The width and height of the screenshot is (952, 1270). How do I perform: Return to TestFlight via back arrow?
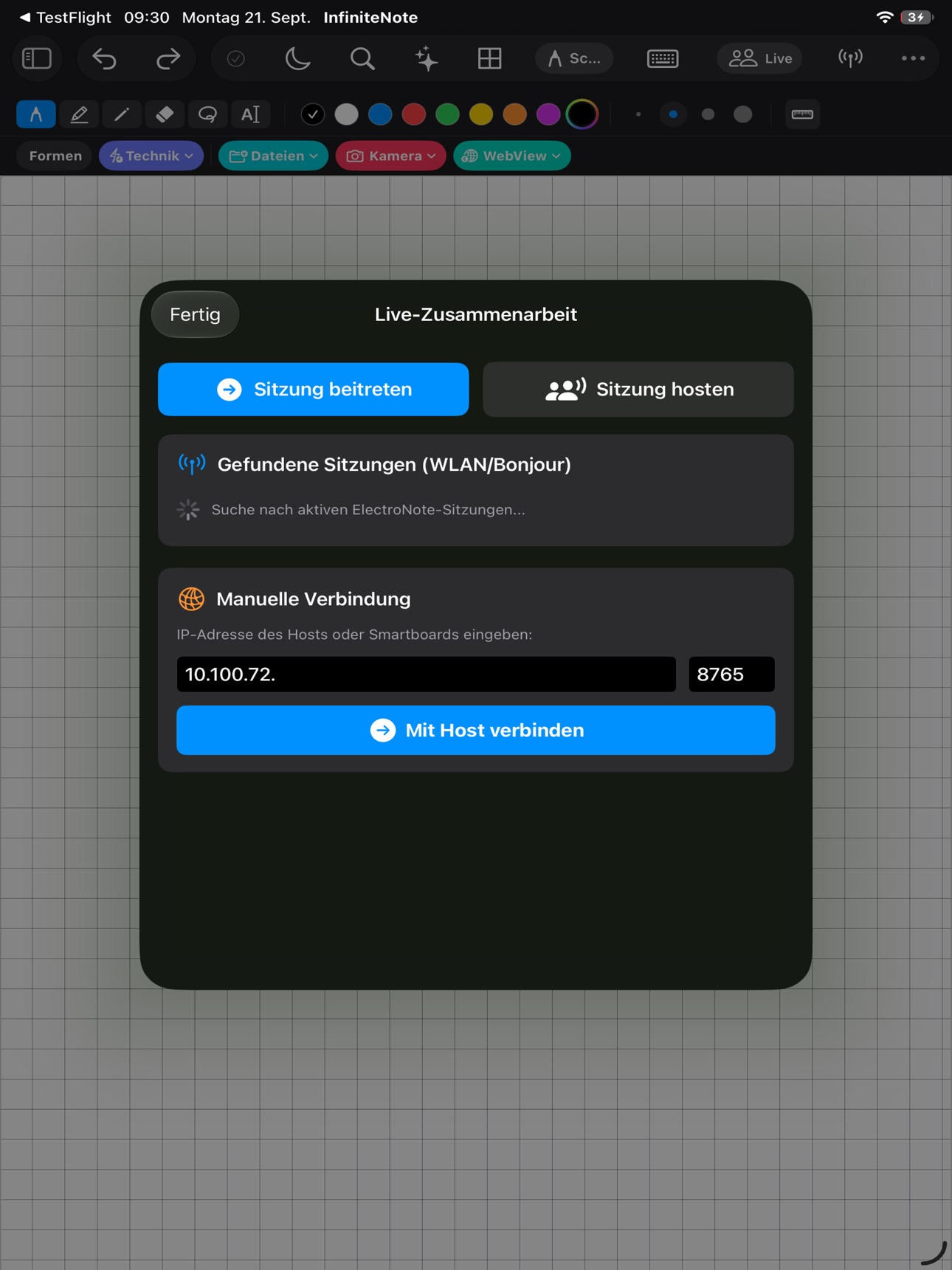pyautogui.click(x=64, y=17)
